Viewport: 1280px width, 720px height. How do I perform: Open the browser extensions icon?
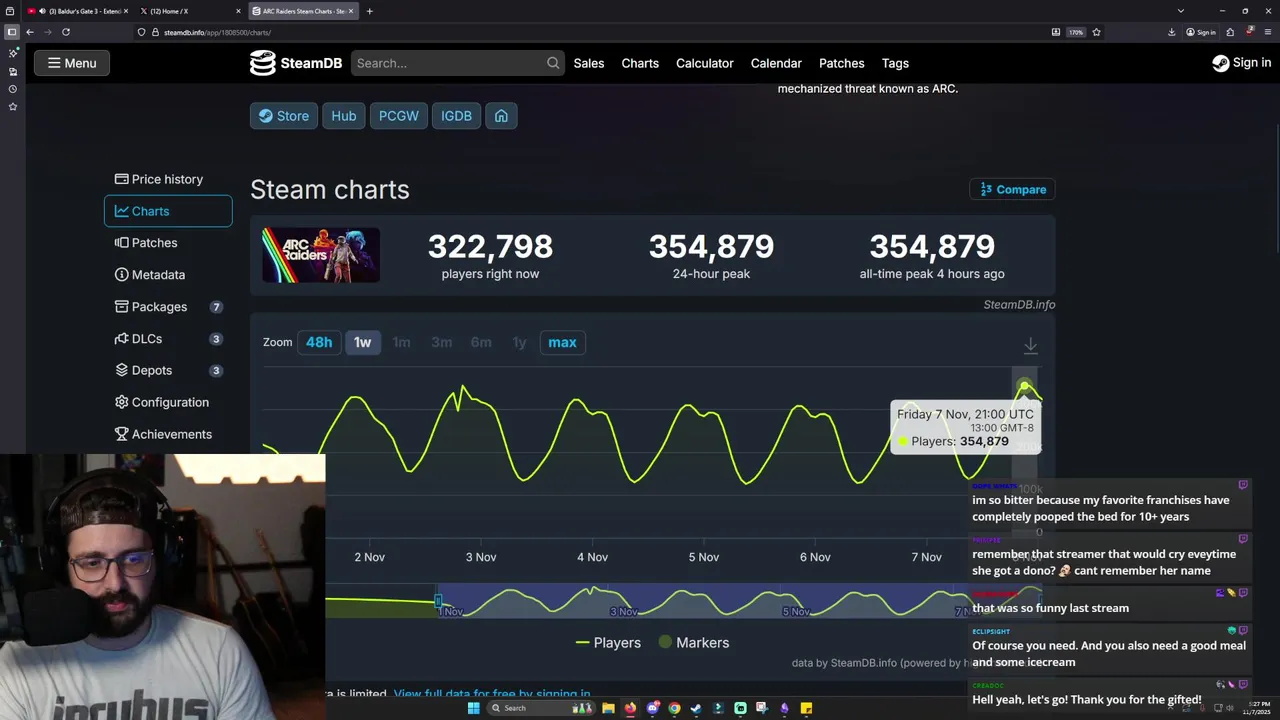coord(1231,32)
